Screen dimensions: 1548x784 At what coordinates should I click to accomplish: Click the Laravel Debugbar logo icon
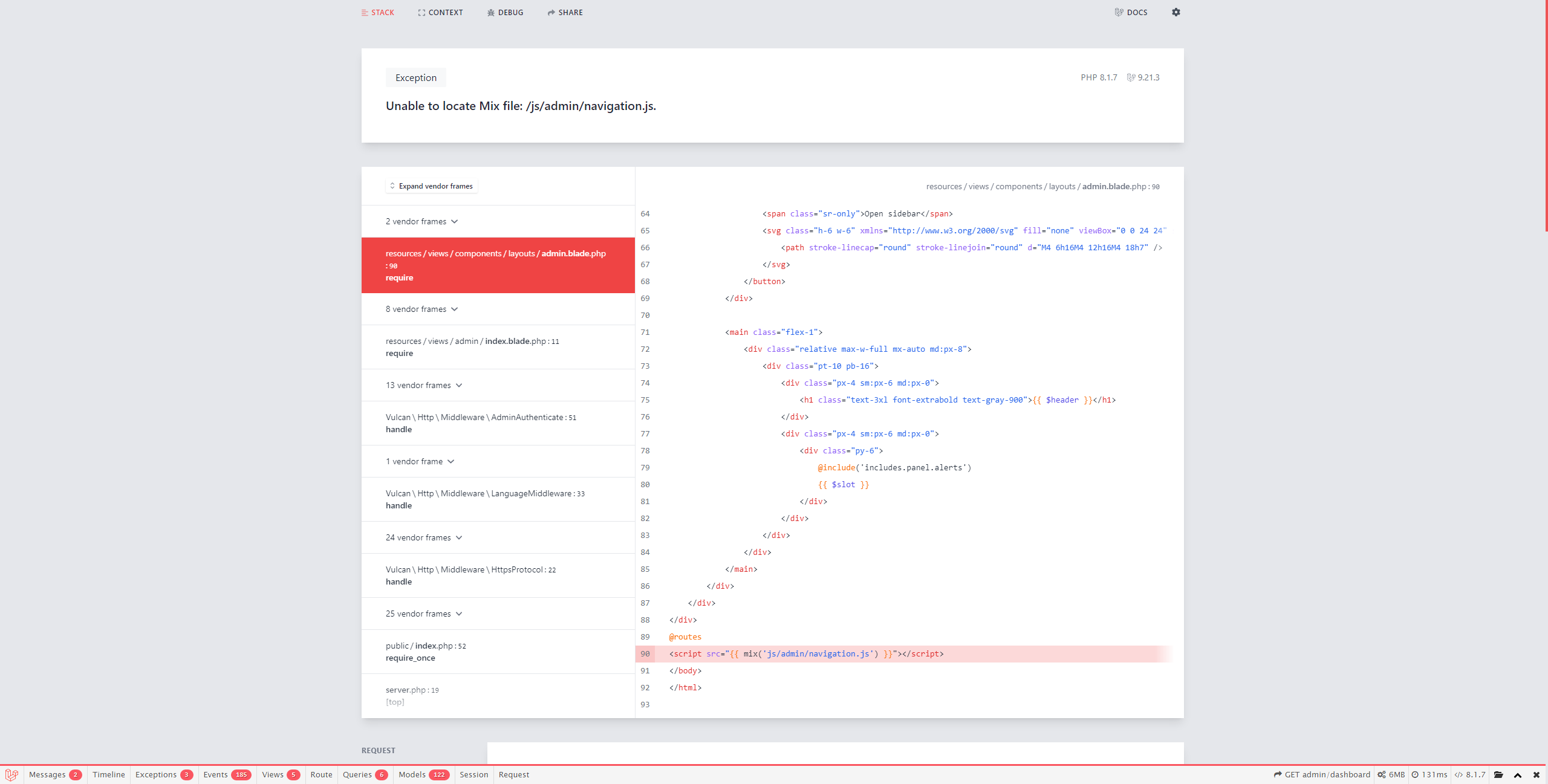(11, 774)
